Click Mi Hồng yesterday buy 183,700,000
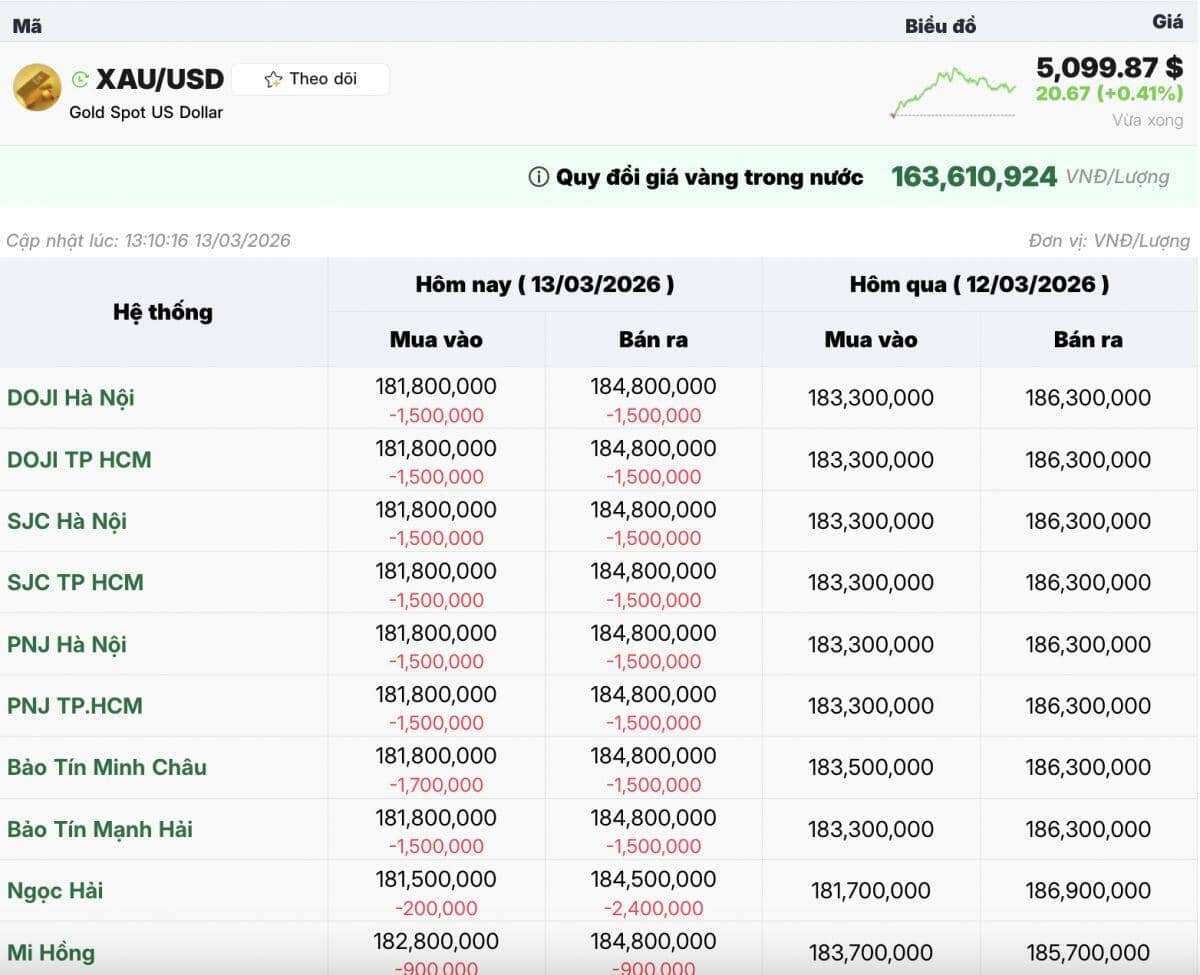 [871, 953]
